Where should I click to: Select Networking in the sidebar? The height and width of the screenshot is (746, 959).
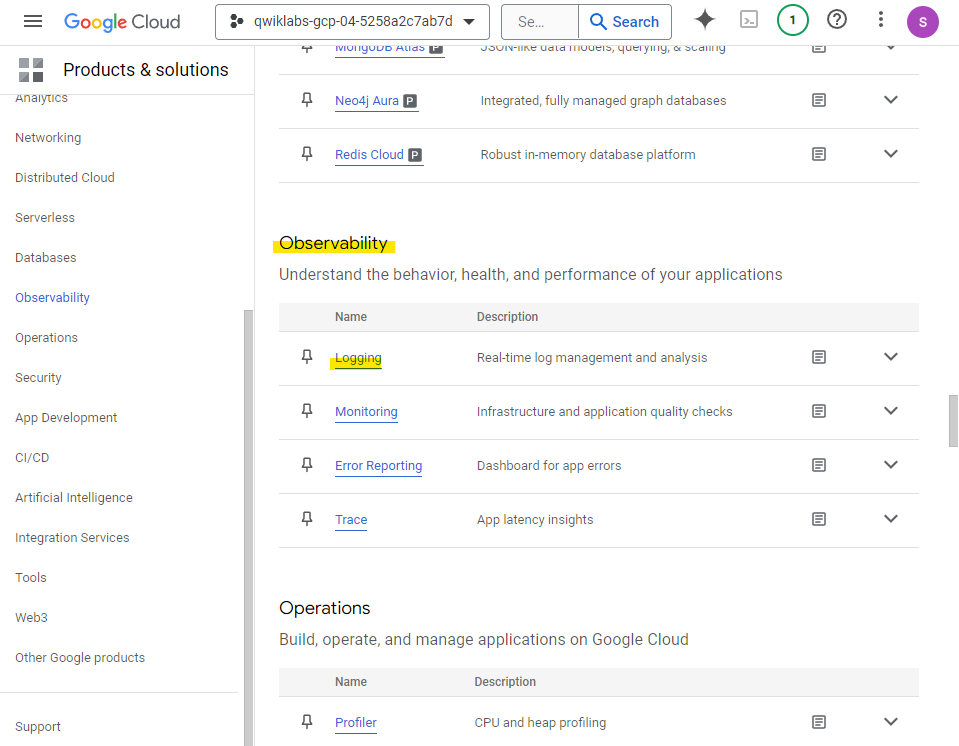pos(48,138)
